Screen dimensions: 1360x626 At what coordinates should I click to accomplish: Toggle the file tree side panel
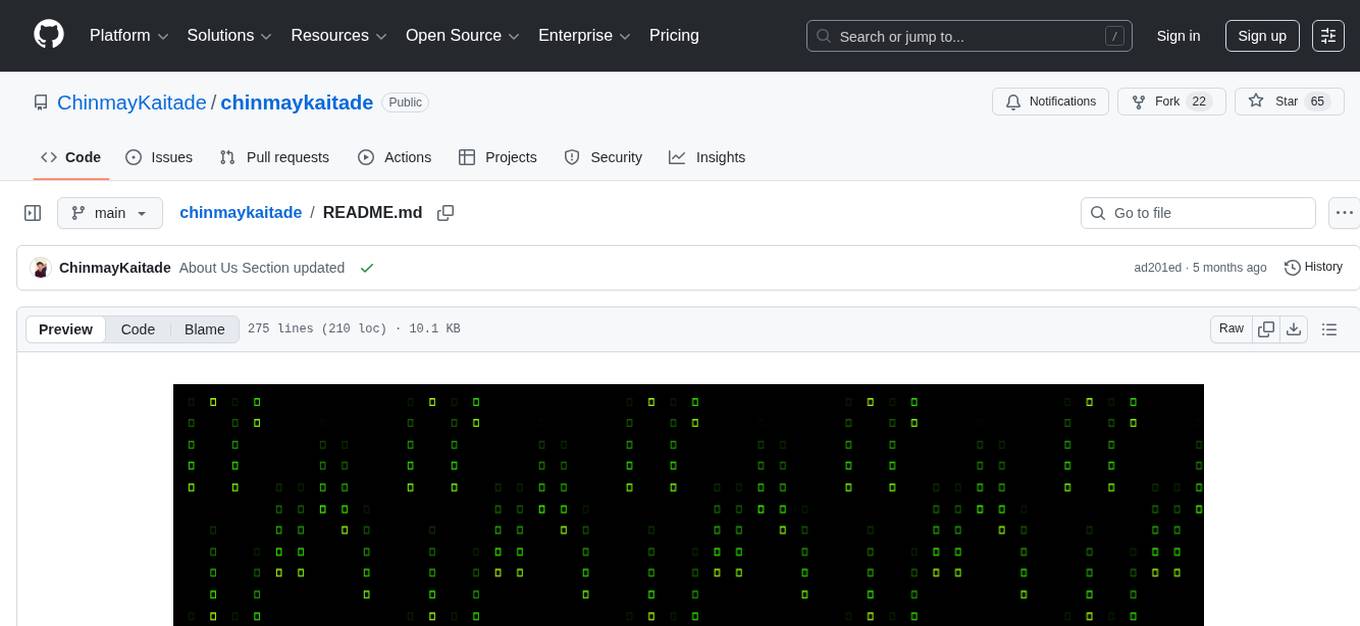coord(33,213)
